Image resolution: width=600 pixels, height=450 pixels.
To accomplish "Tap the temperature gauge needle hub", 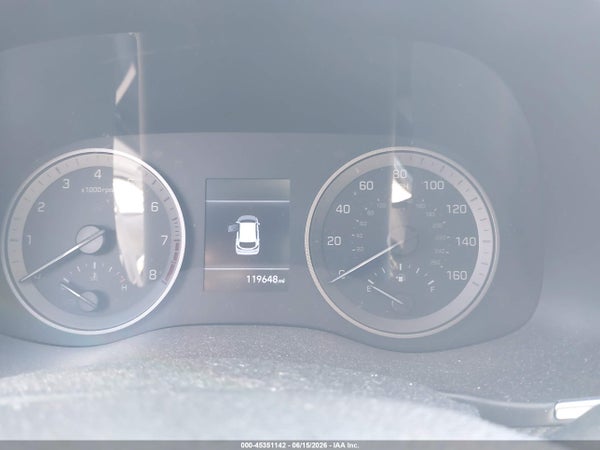I will tap(90, 301).
